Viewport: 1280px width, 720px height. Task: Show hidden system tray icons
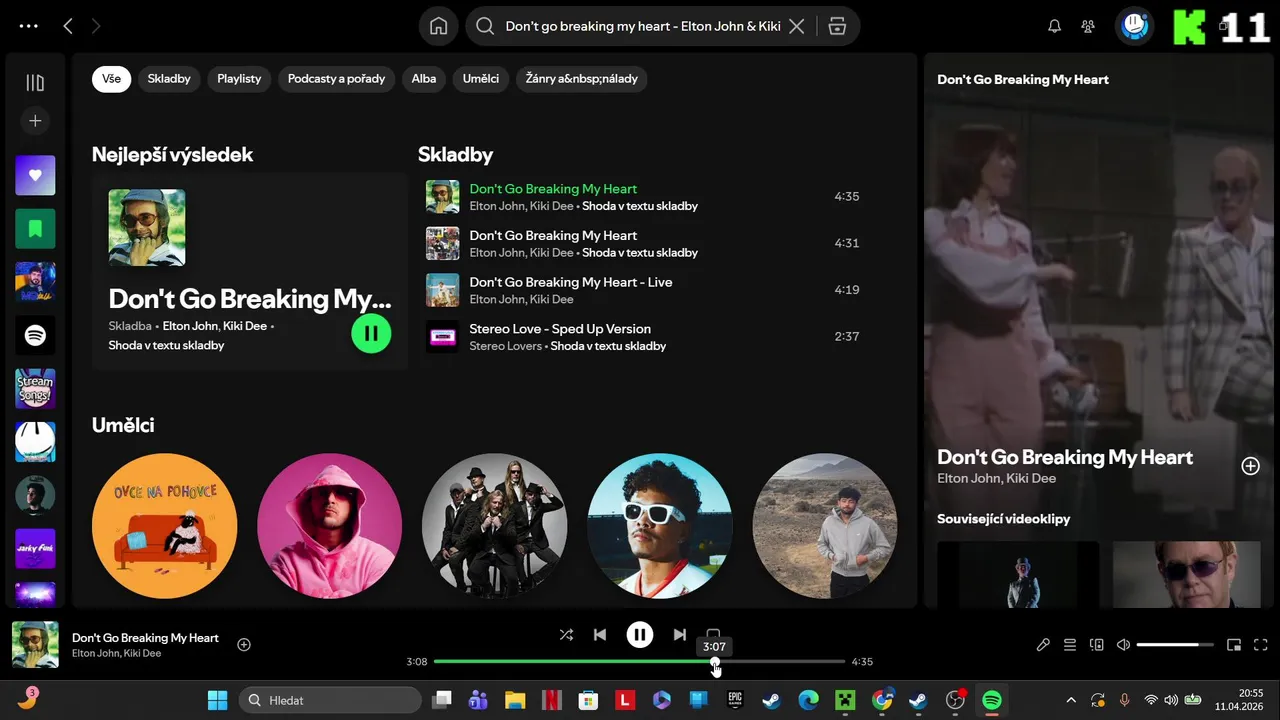point(1071,700)
